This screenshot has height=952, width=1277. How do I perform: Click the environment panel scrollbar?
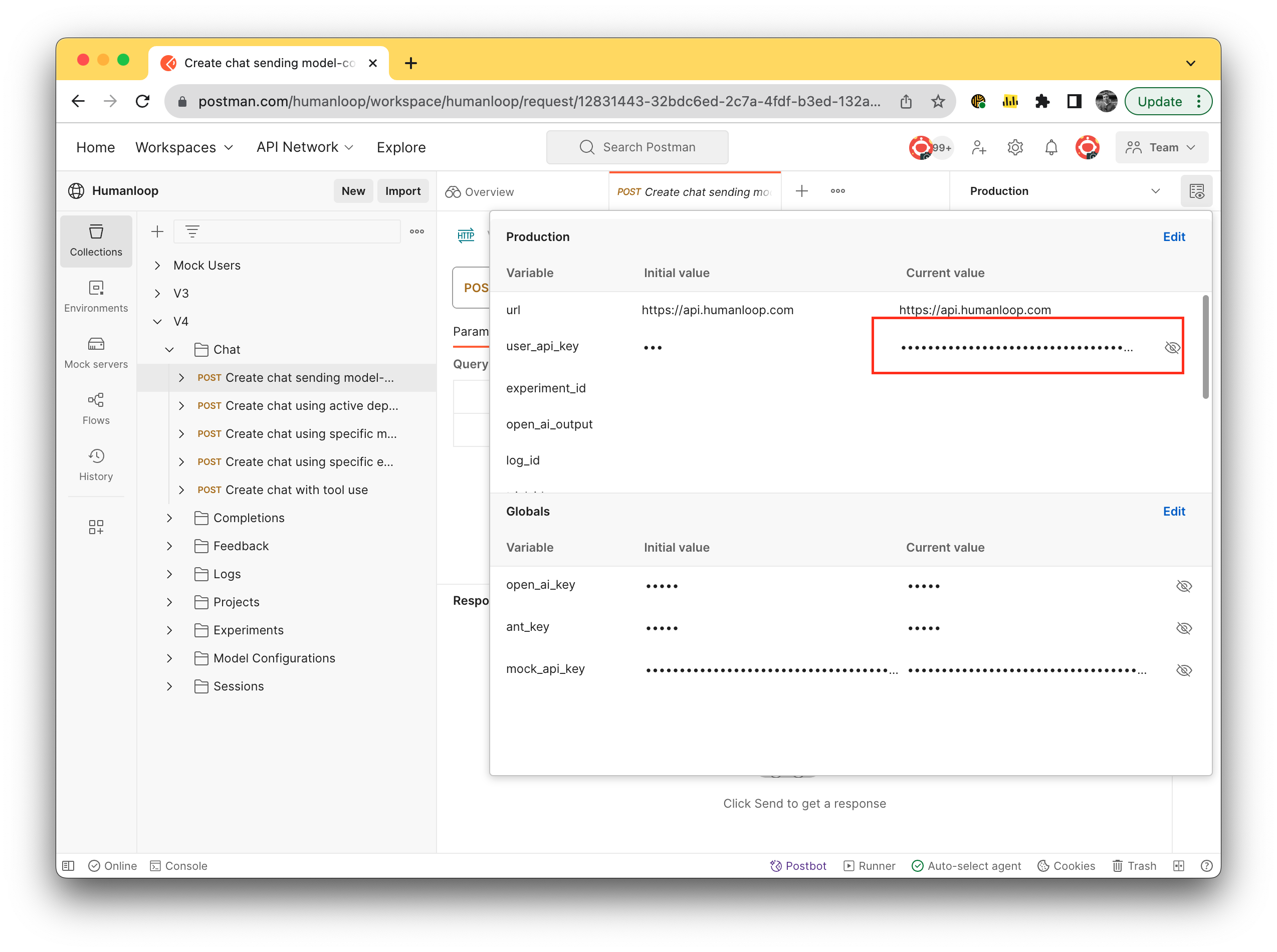click(1205, 346)
